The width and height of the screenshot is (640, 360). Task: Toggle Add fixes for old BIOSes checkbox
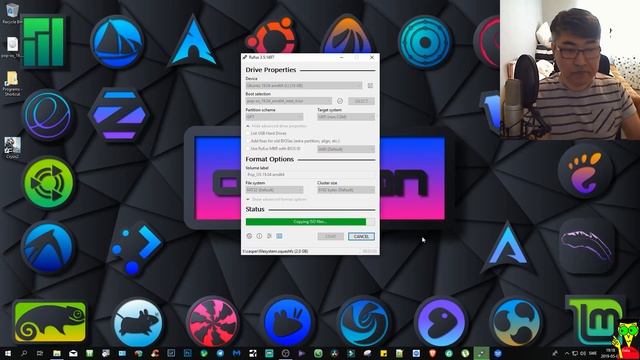click(x=248, y=141)
